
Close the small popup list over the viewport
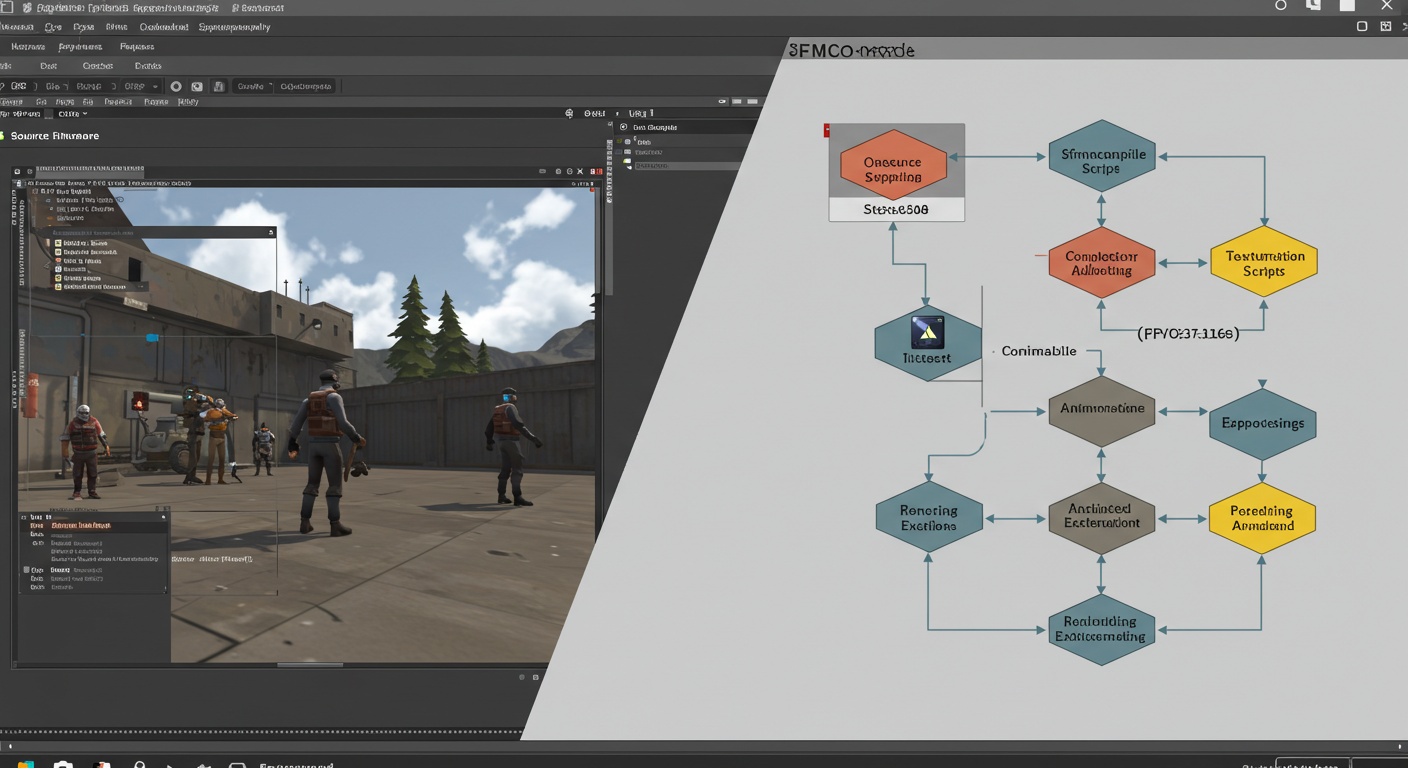coord(271,233)
